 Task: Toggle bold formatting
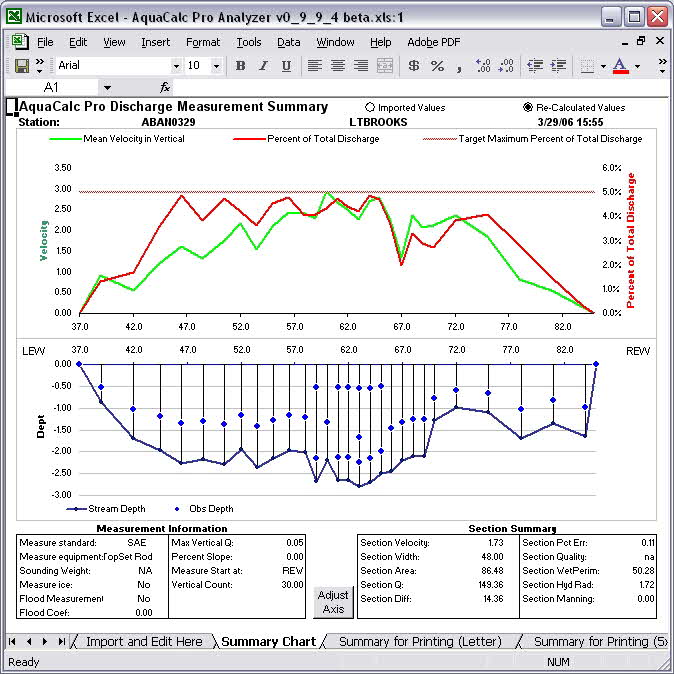click(240, 66)
